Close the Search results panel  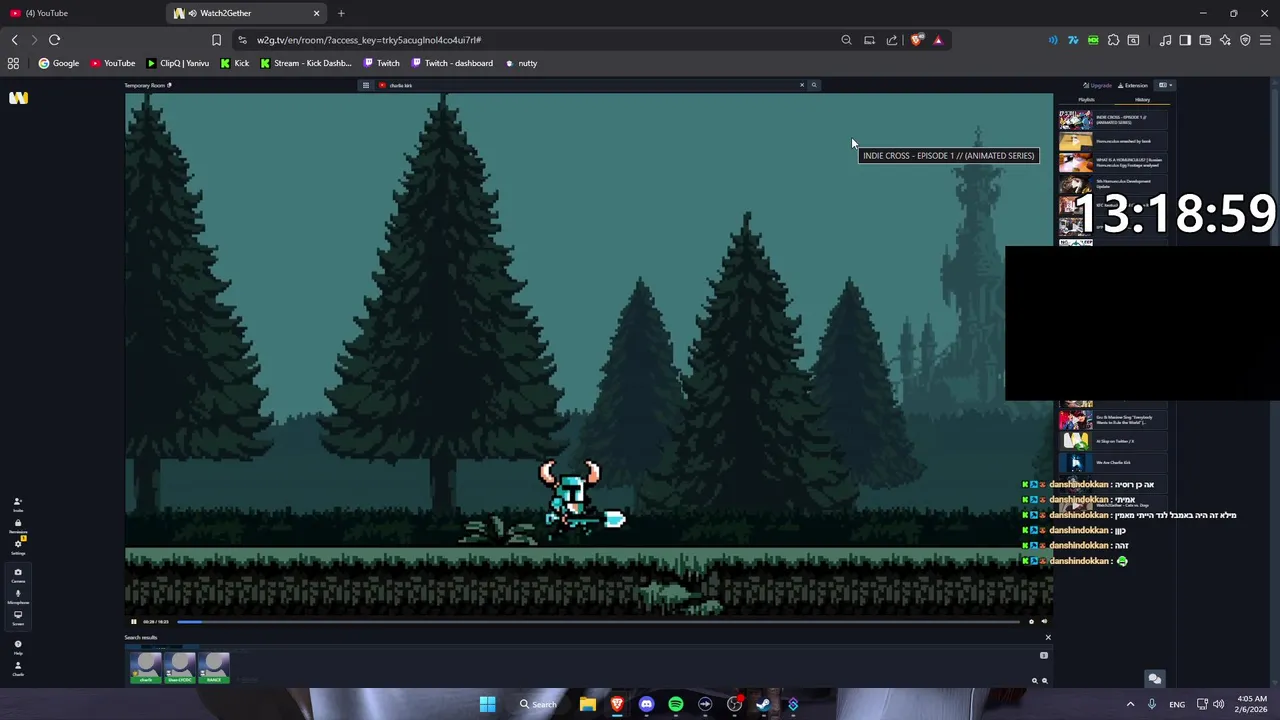point(1048,637)
